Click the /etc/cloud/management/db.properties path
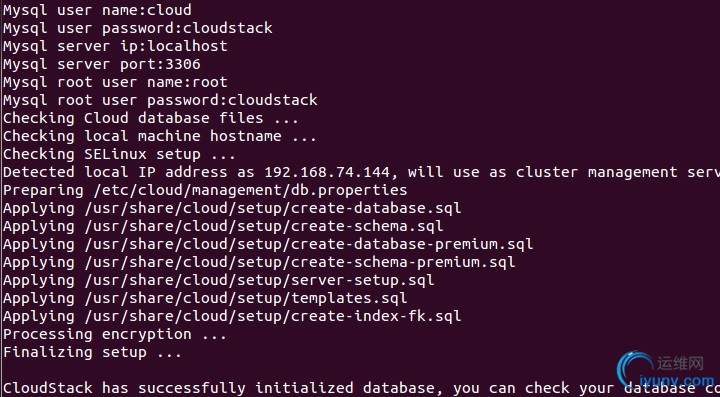Image resolution: width=720 pixels, height=397 pixels. [x=246, y=190]
